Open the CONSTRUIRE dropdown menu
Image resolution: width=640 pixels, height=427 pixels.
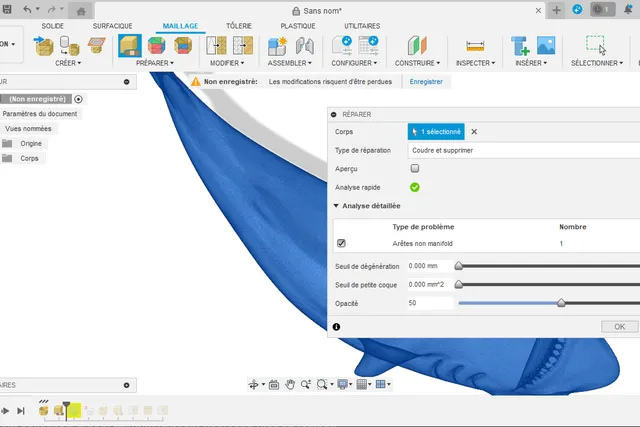pos(417,63)
